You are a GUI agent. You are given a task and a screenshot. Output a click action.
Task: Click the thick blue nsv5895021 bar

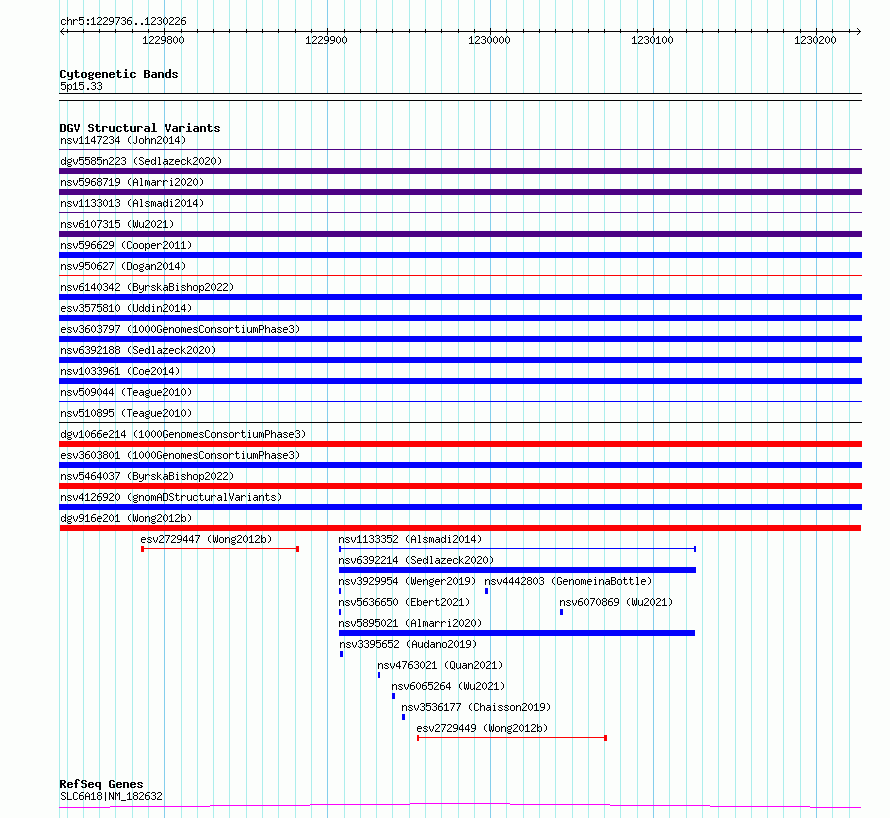pyautogui.click(x=517, y=633)
